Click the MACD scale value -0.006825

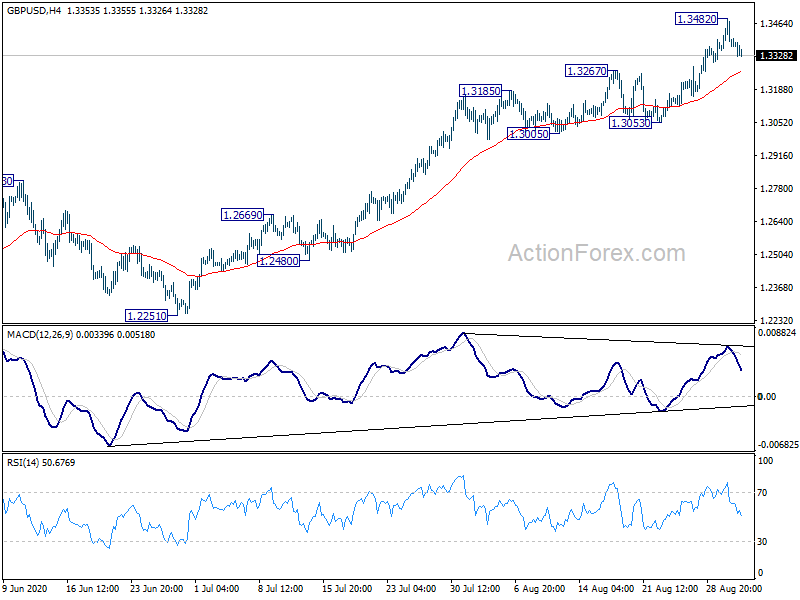[x=778, y=445]
